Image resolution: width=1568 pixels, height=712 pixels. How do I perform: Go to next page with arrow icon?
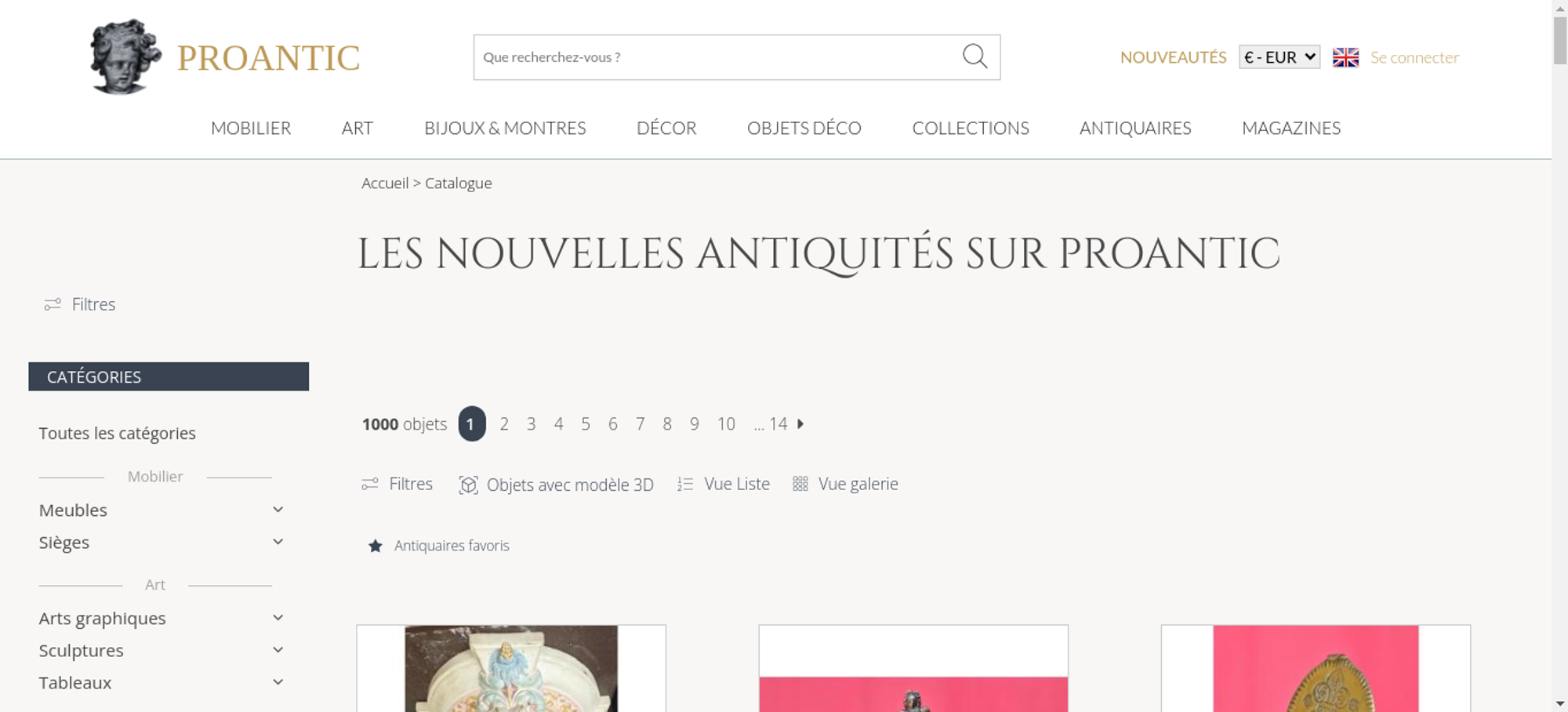coord(800,423)
